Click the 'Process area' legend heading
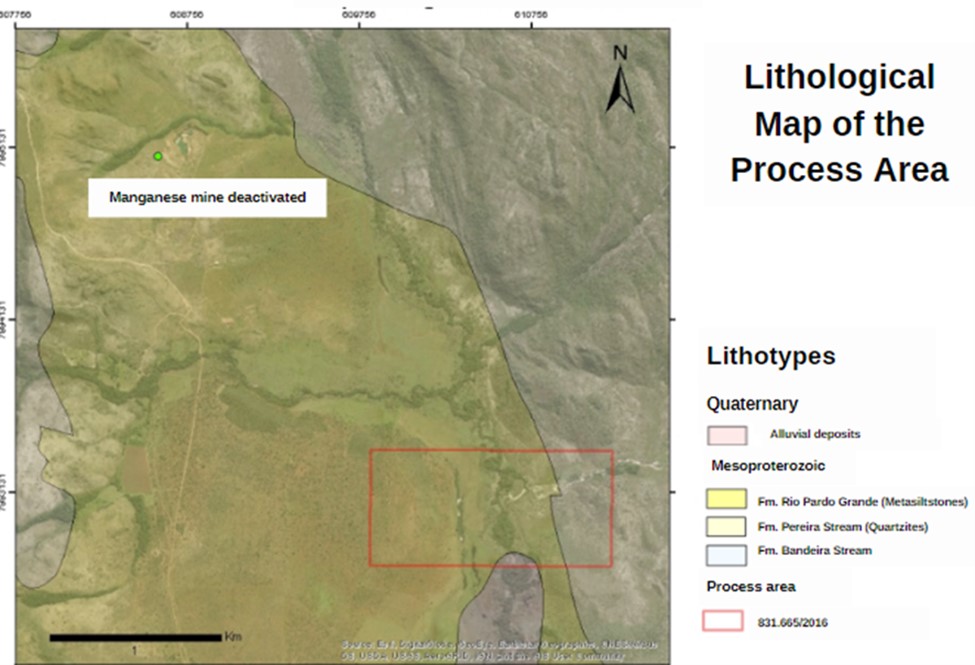 [751, 586]
